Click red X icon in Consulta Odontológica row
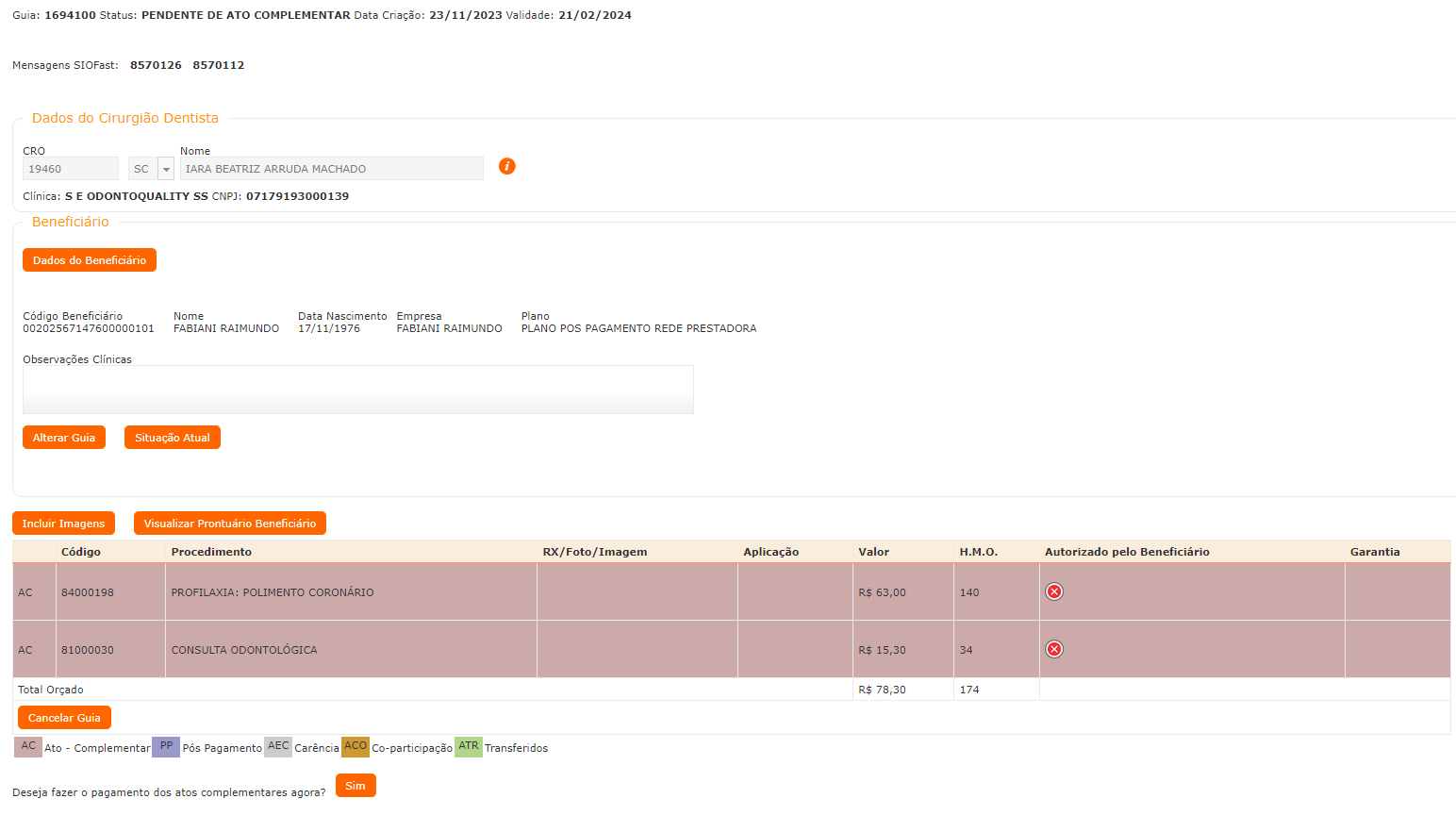The height and width of the screenshot is (832, 1456). [1054, 649]
